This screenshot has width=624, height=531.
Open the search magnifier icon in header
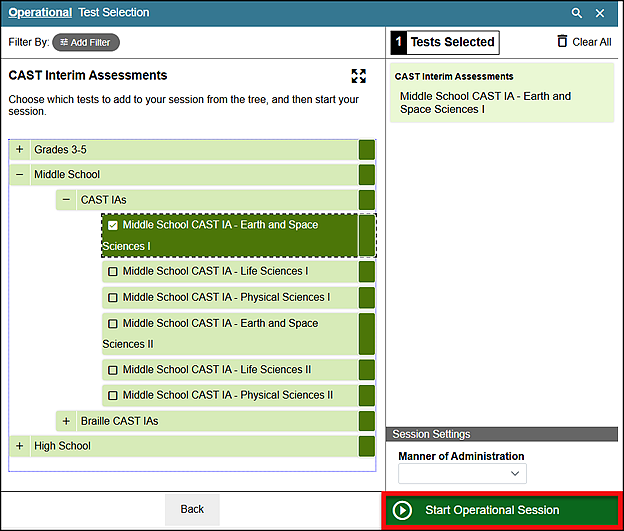click(577, 13)
